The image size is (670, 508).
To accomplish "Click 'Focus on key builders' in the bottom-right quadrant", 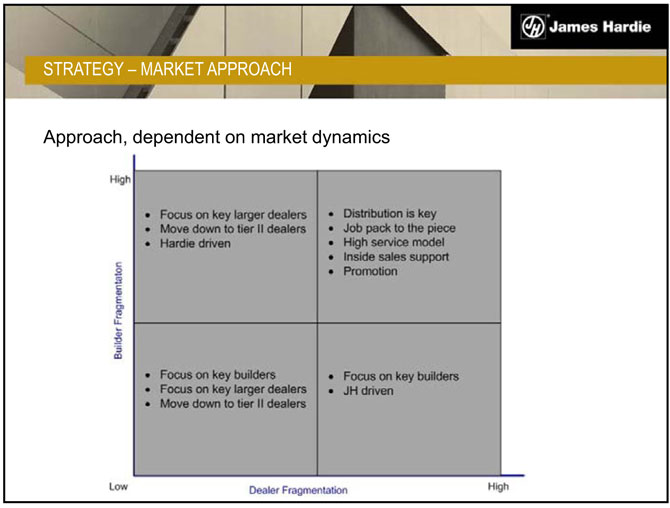I will click(401, 377).
